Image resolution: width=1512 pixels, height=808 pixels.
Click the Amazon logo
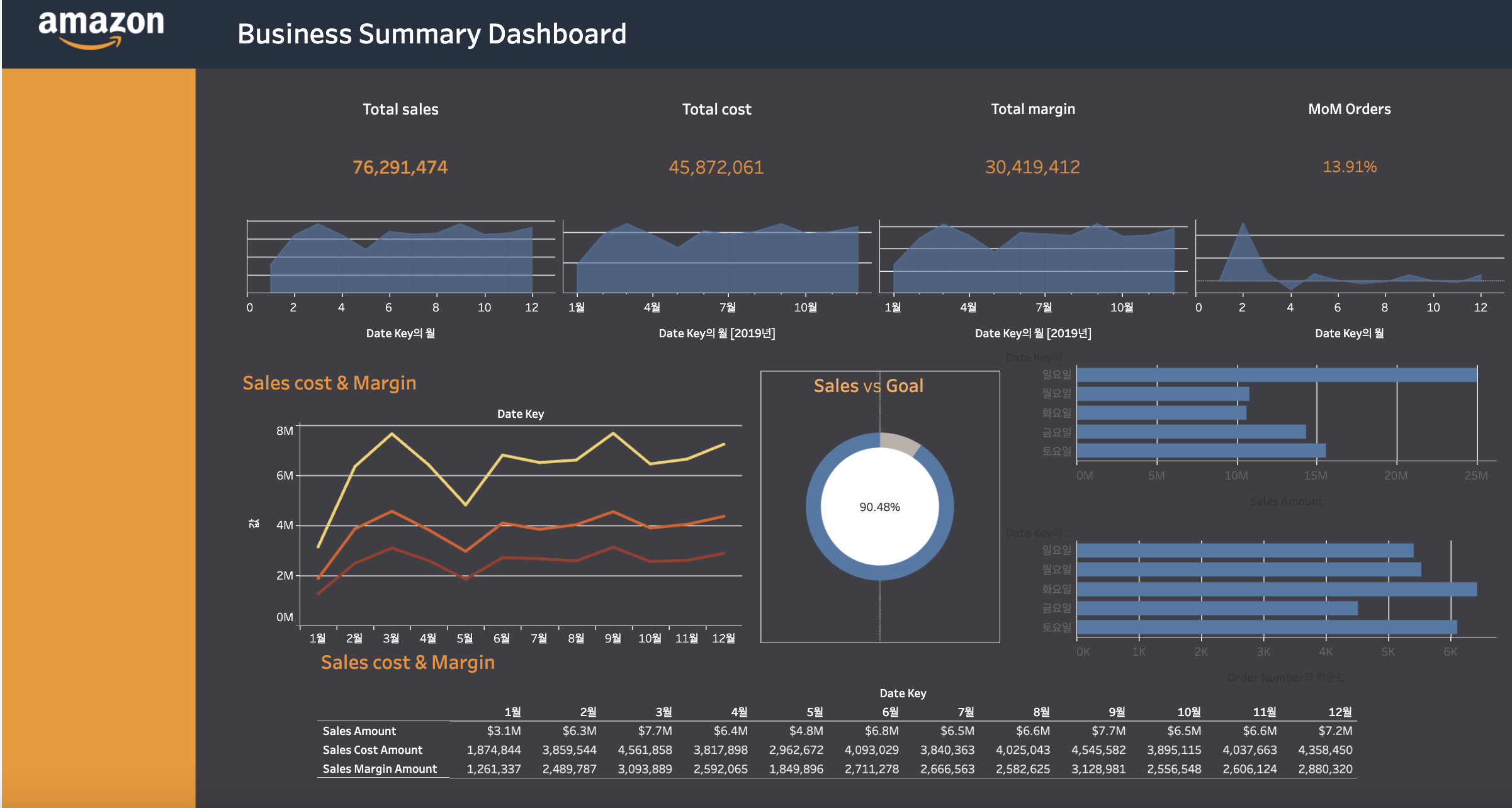[x=101, y=28]
